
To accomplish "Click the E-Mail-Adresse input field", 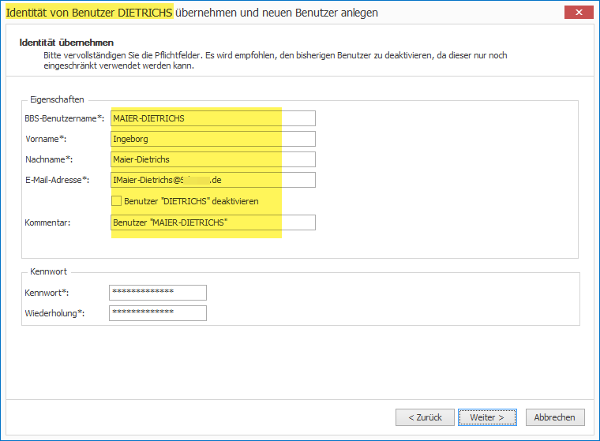I will pos(213,180).
